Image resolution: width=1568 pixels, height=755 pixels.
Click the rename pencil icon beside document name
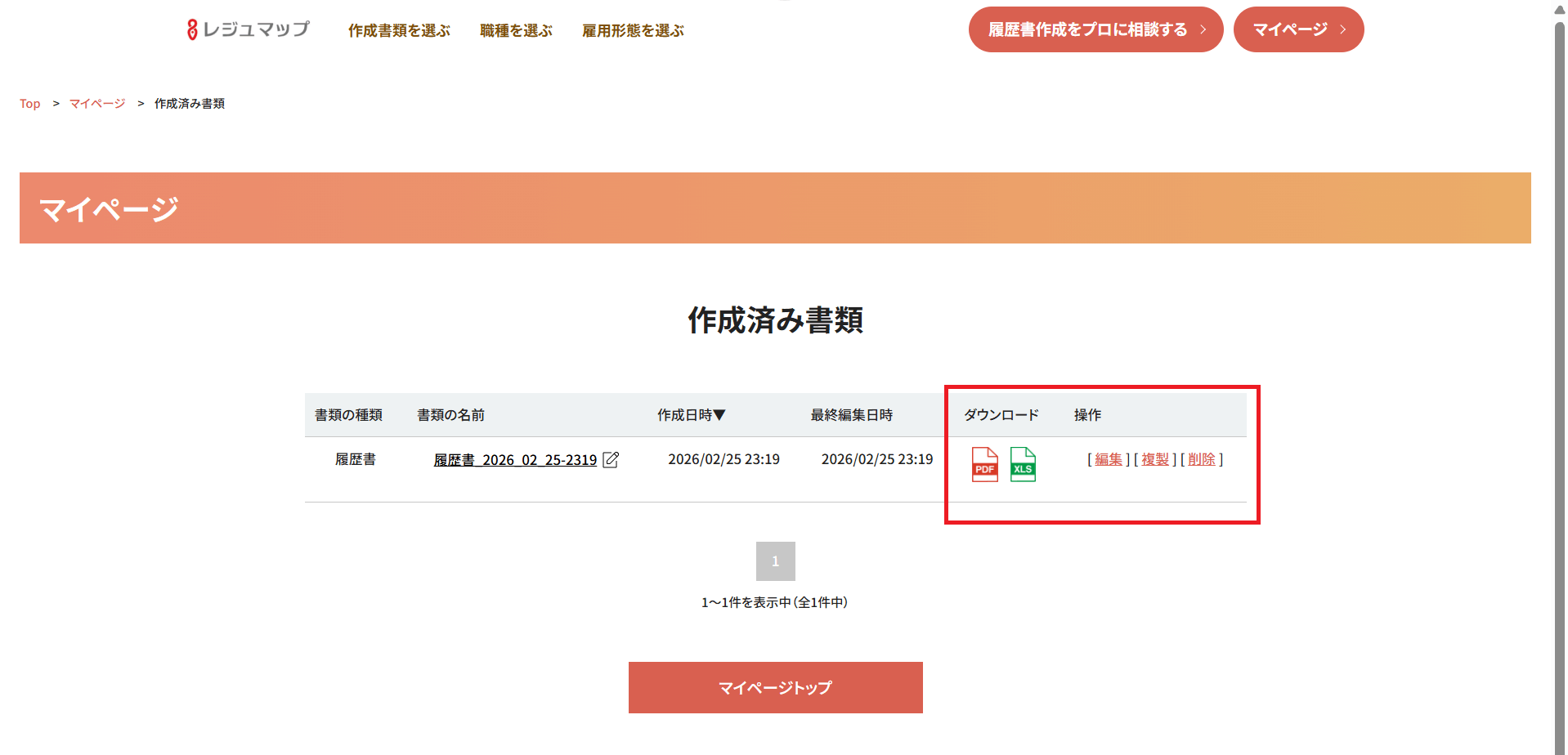(x=611, y=460)
